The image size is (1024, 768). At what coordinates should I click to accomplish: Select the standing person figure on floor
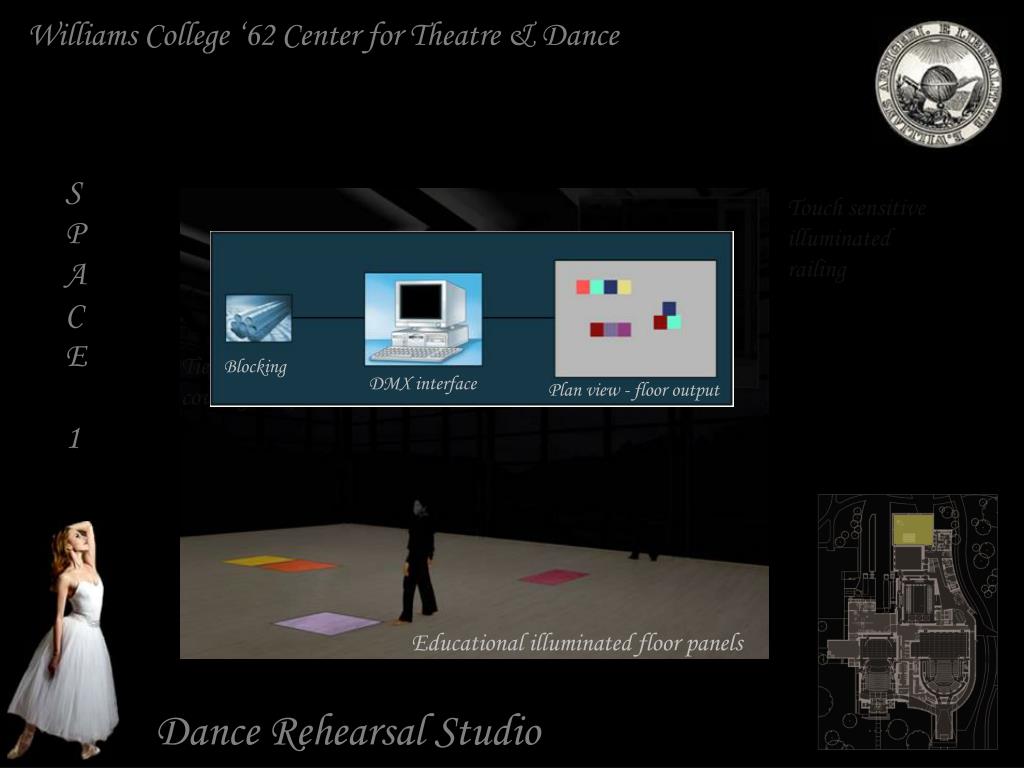click(419, 563)
